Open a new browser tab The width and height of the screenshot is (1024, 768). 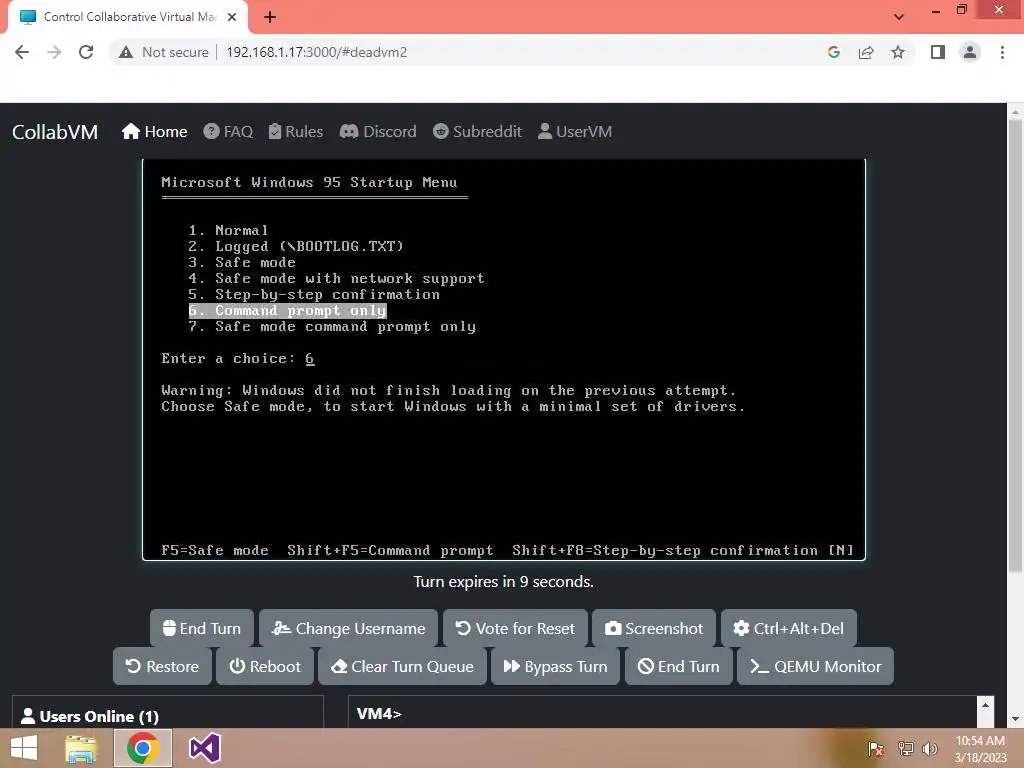[270, 17]
